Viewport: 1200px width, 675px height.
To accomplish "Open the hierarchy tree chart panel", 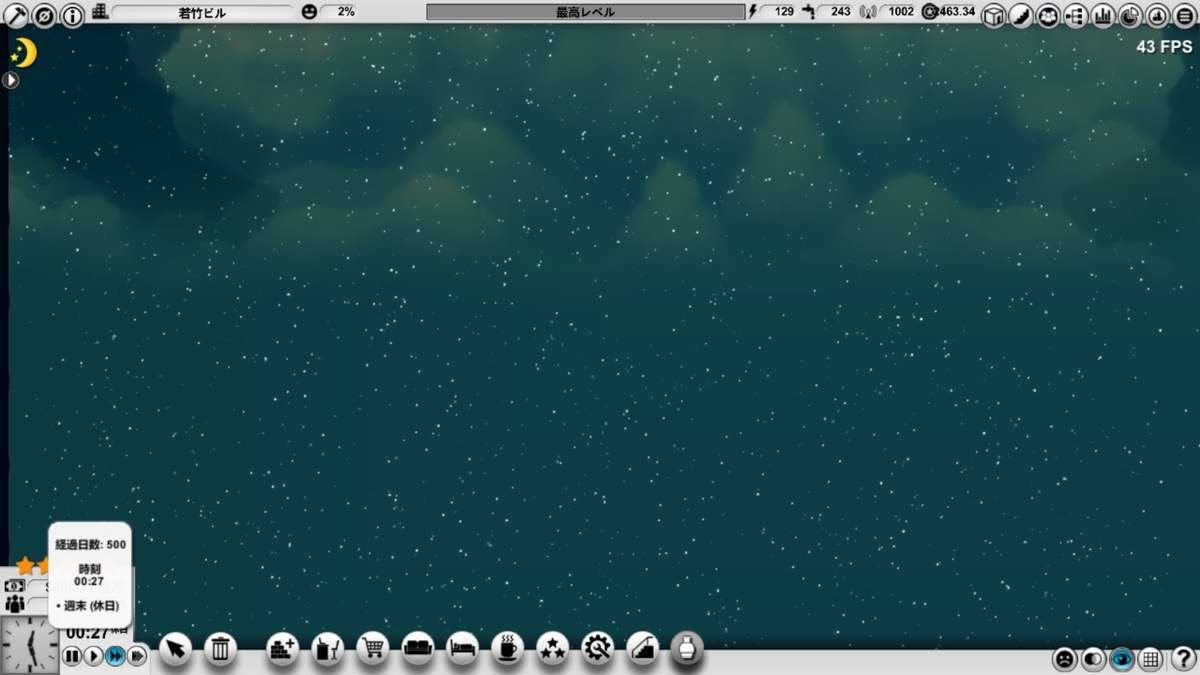I will click(1076, 15).
